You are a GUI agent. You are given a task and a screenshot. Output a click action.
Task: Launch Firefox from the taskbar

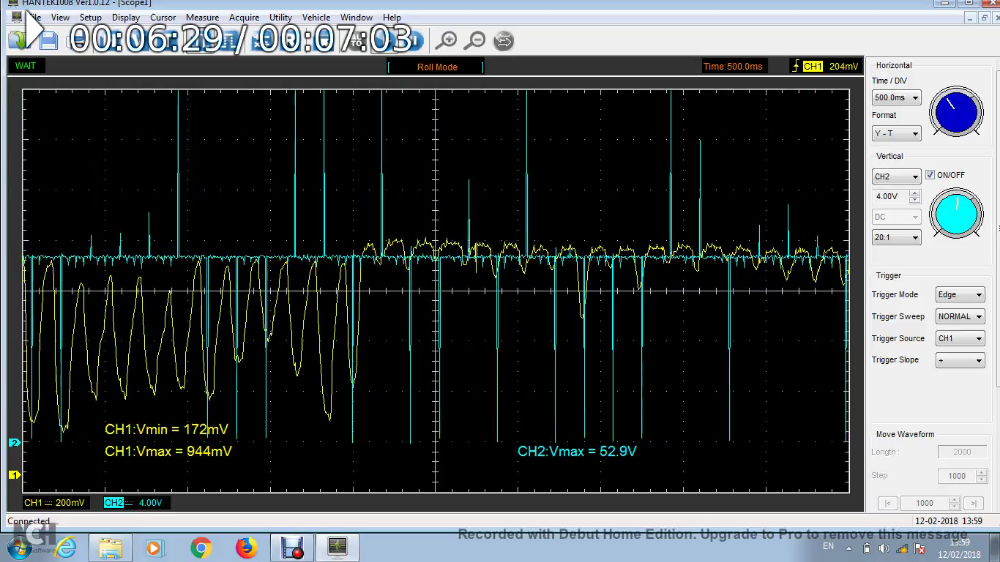[x=246, y=548]
